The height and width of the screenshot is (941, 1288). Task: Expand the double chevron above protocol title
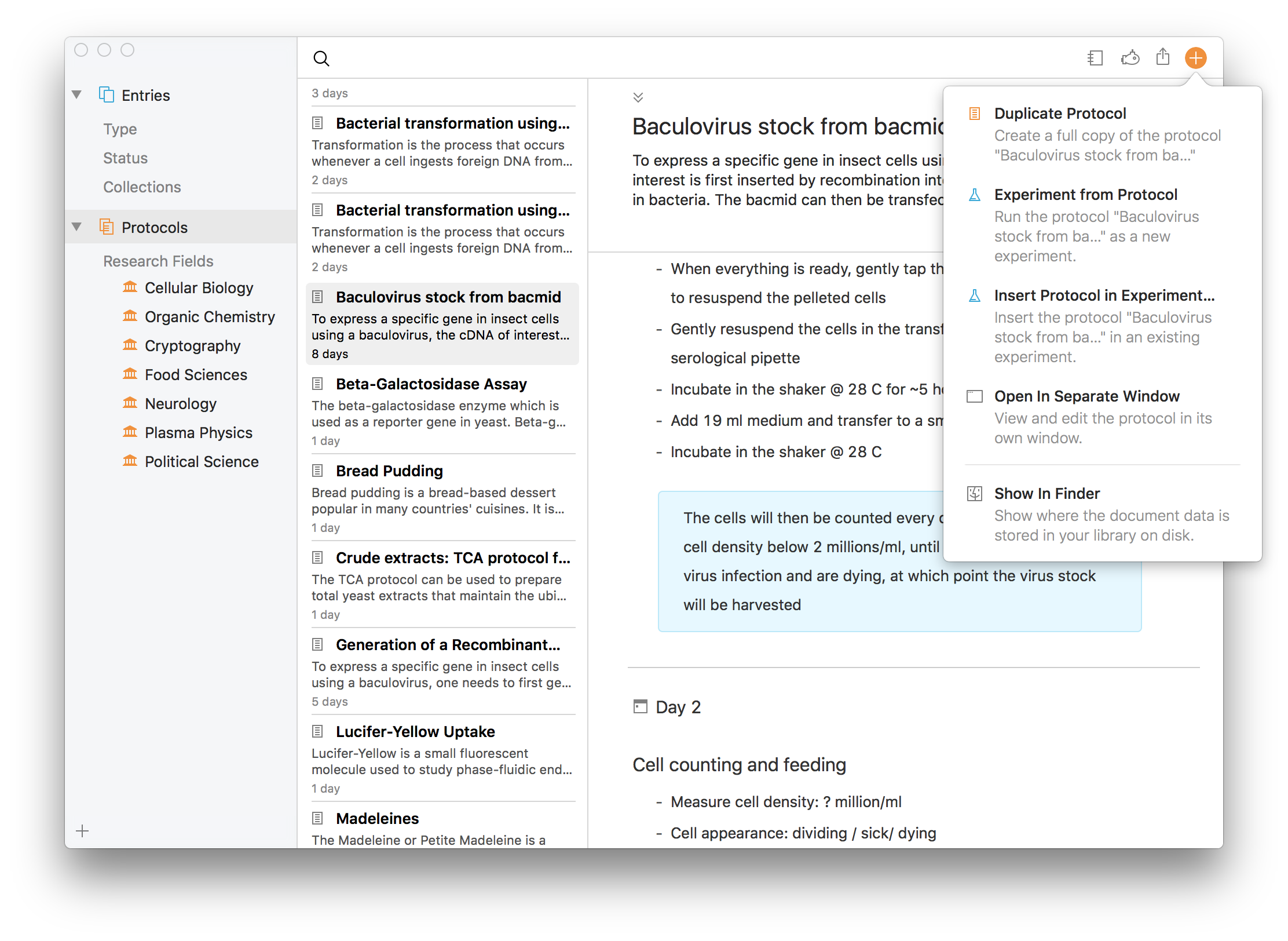pyautogui.click(x=638, y=97)
